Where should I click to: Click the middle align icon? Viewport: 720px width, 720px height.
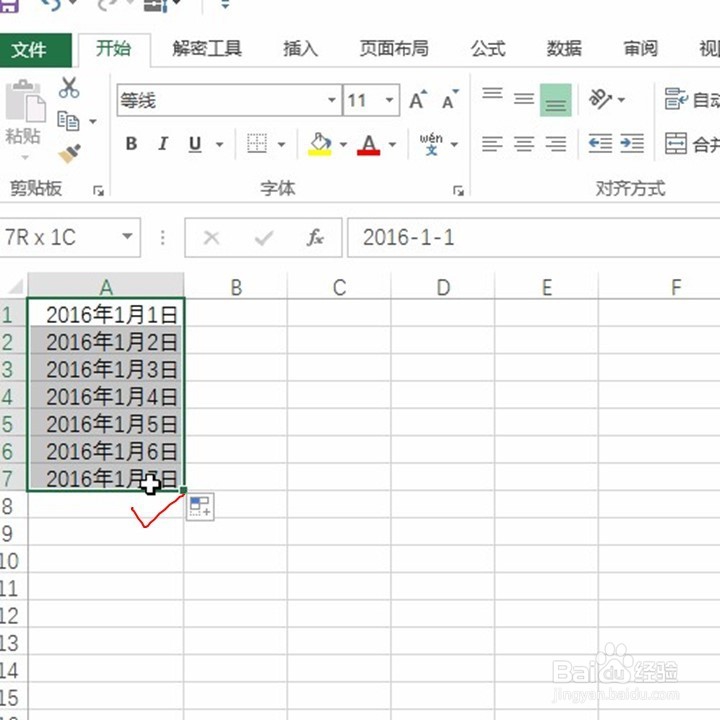[x=524, y=100]
